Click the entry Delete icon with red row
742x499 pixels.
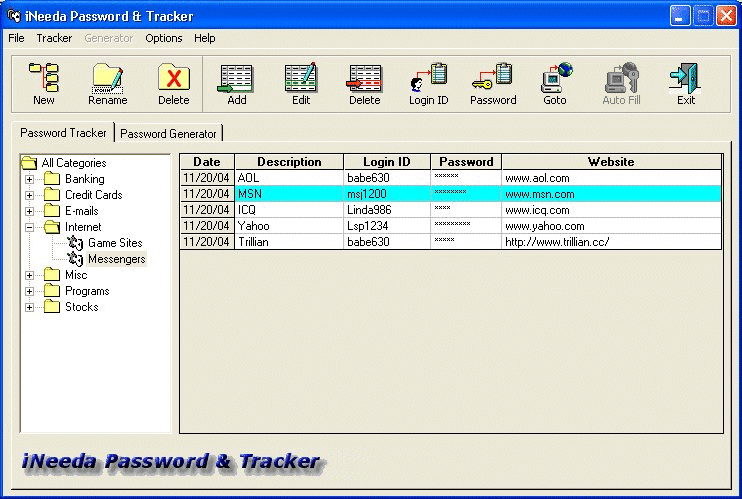[364, 78]
